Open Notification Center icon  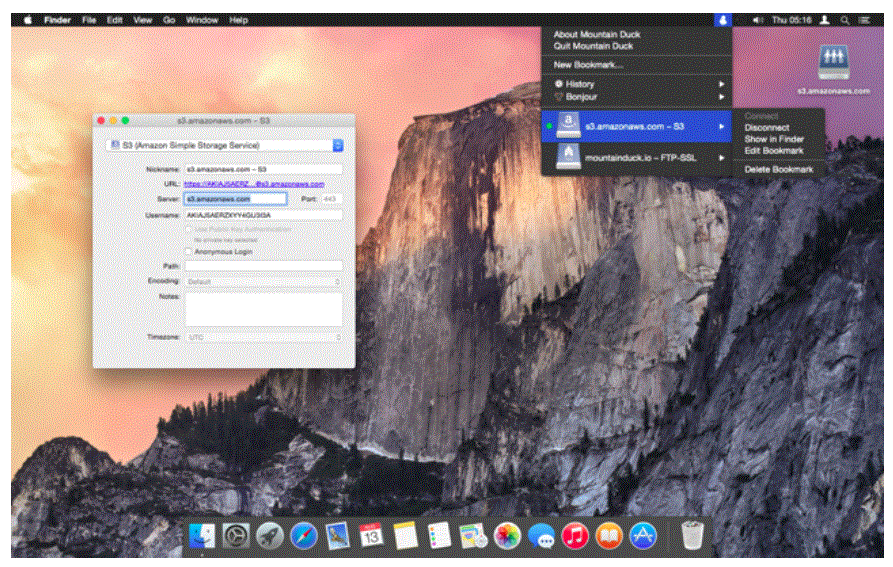(x=864, y=20)
